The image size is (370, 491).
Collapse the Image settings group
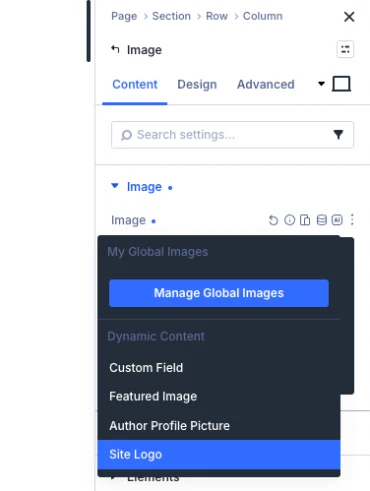coord(115,186)
